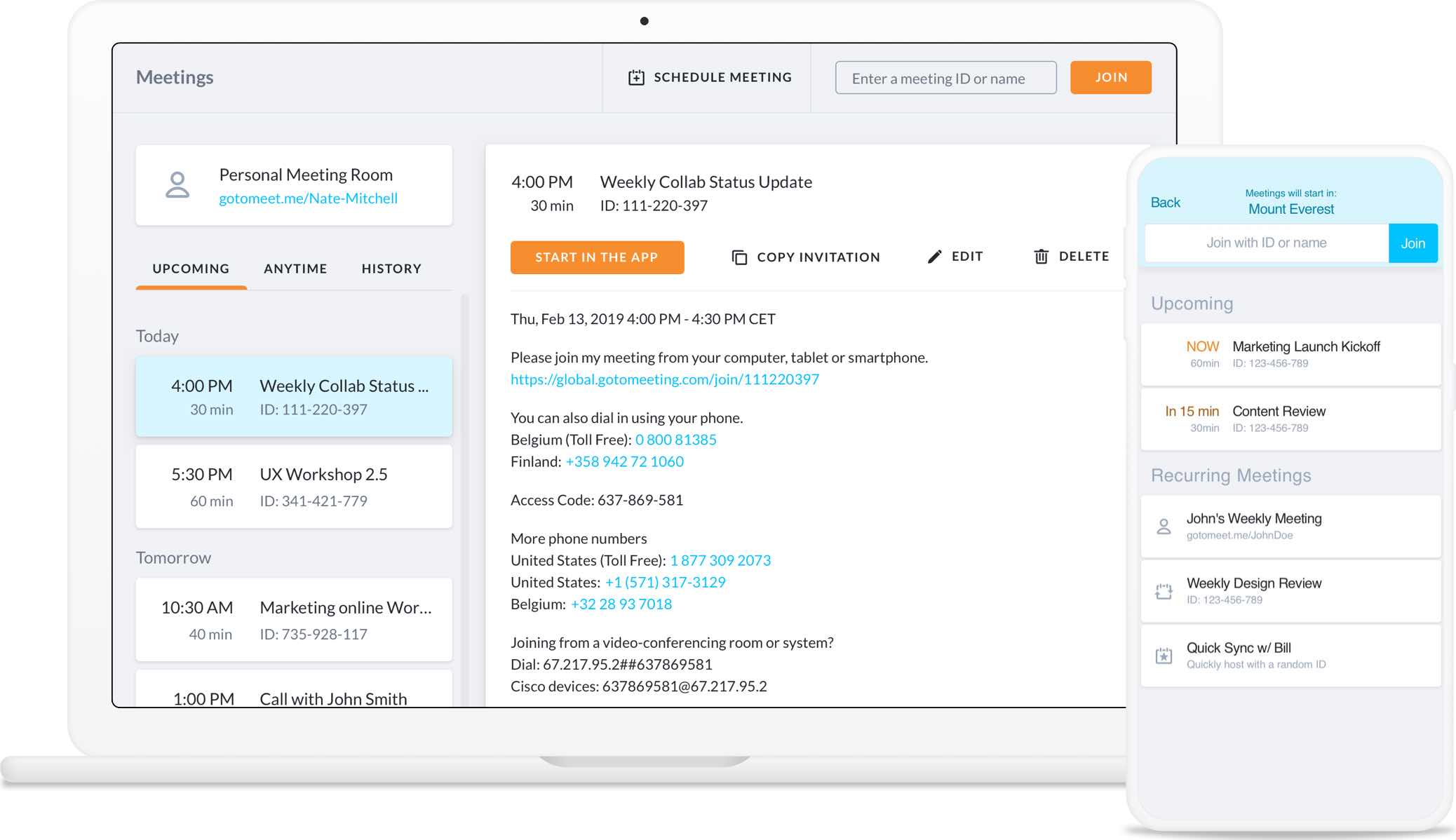Screen dimensions: 1456x840
Task: Tap the Join with ID or name field
Action: point(1267,243)
